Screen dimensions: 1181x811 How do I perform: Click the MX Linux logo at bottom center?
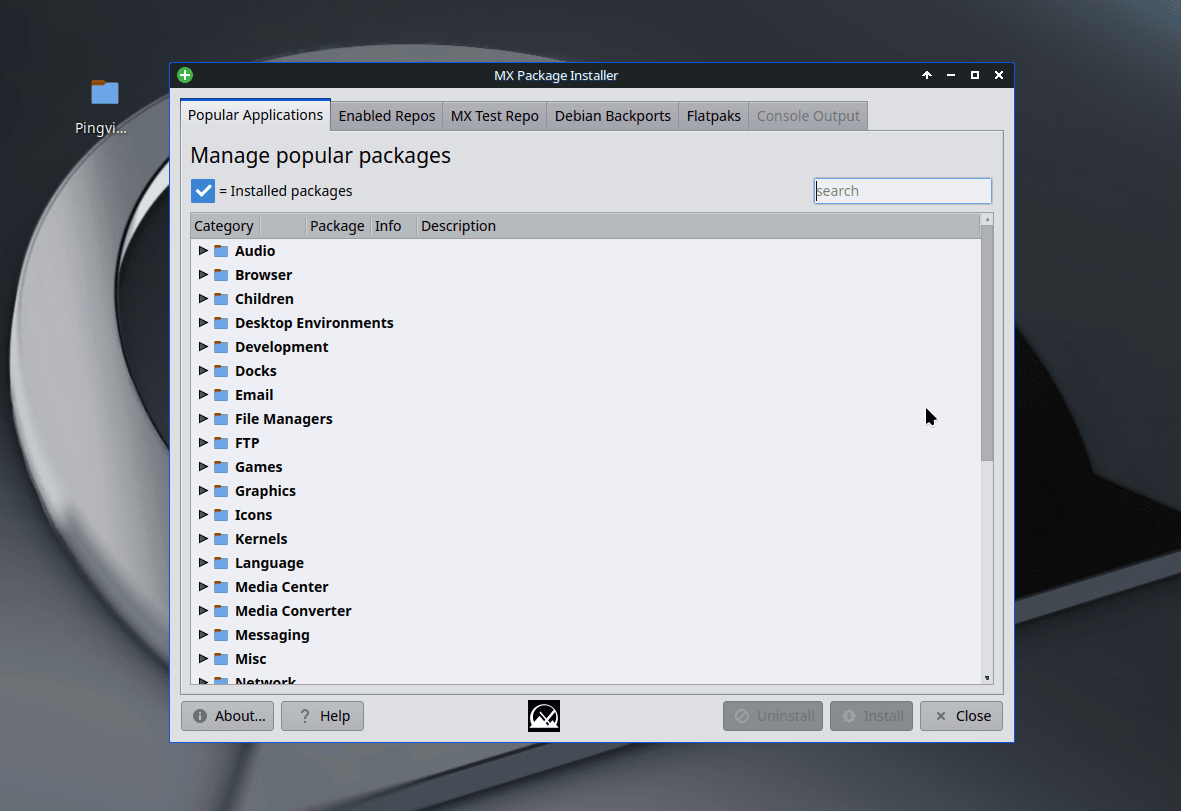click(x=544, y=716)
